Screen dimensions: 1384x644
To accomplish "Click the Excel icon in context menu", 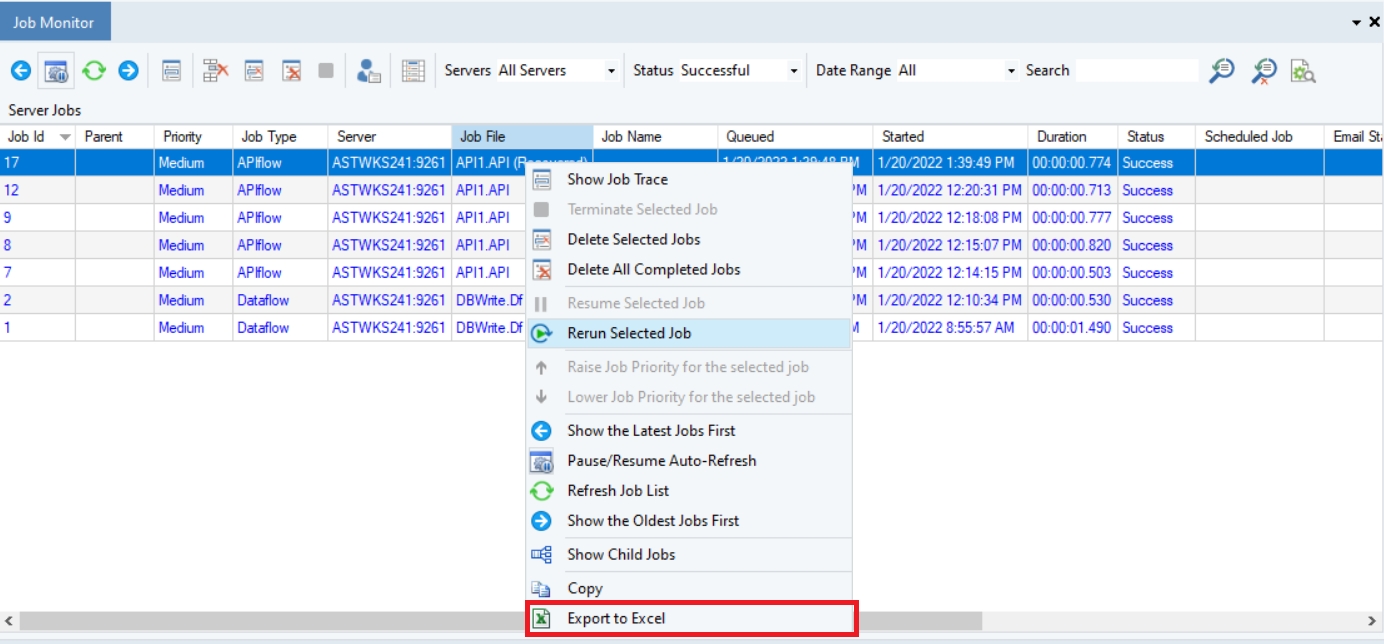I will [x=541, y=618].
